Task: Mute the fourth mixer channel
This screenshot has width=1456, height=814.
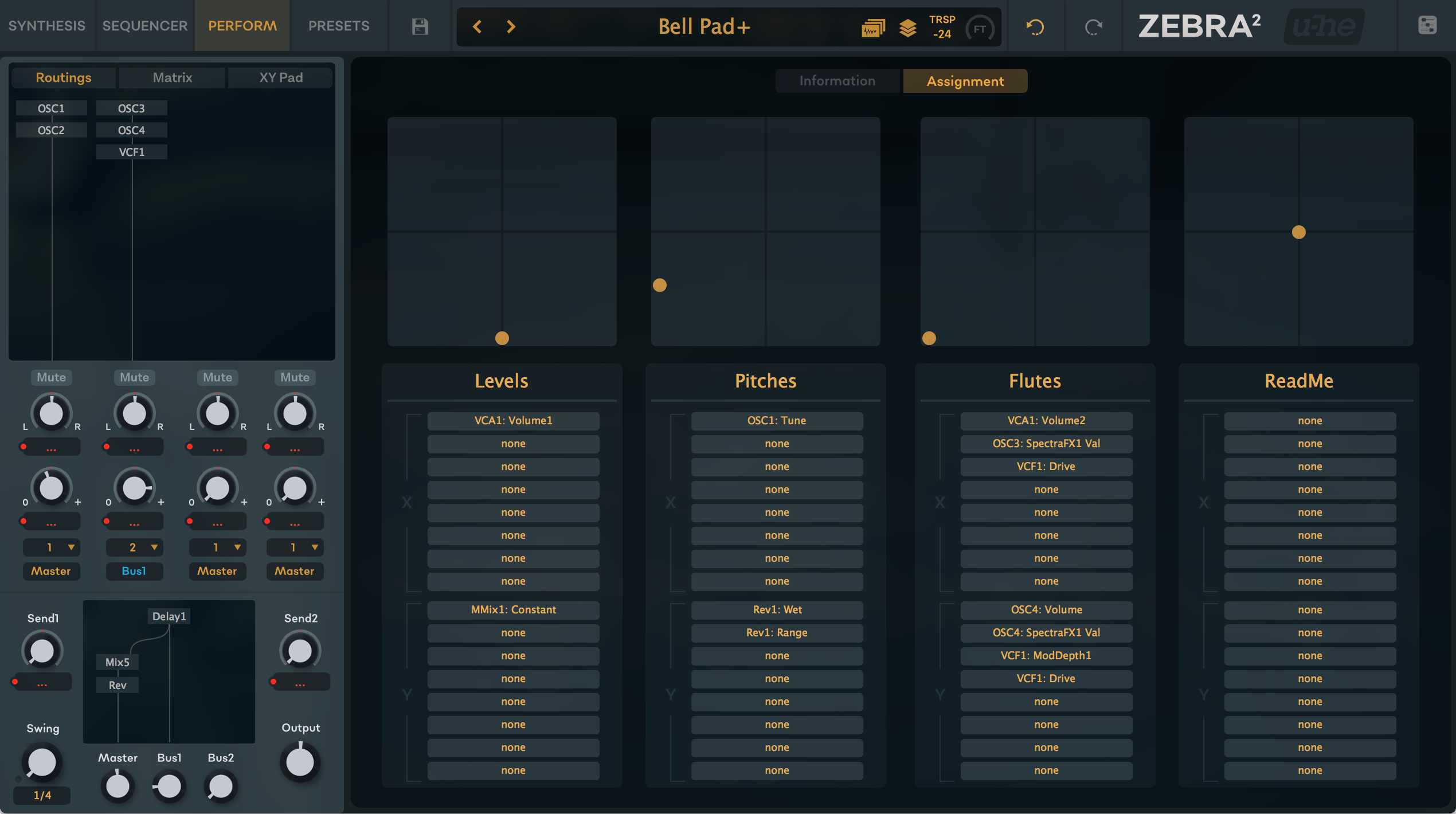Action: click(x=295, y=377)
